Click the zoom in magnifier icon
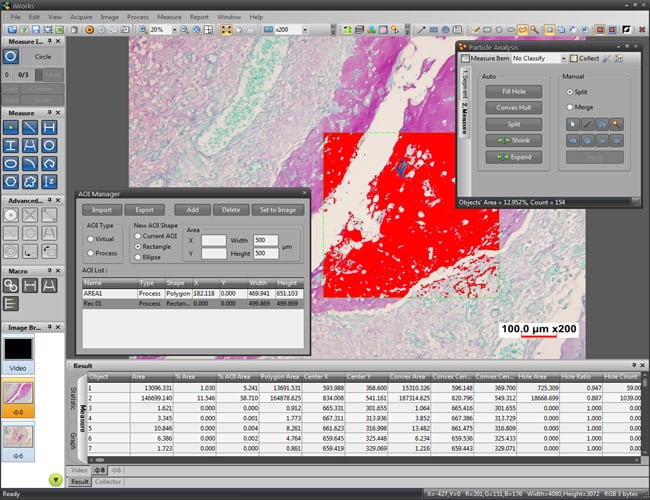The height and width of the screenshot is (500, 650). coord(142,29)
